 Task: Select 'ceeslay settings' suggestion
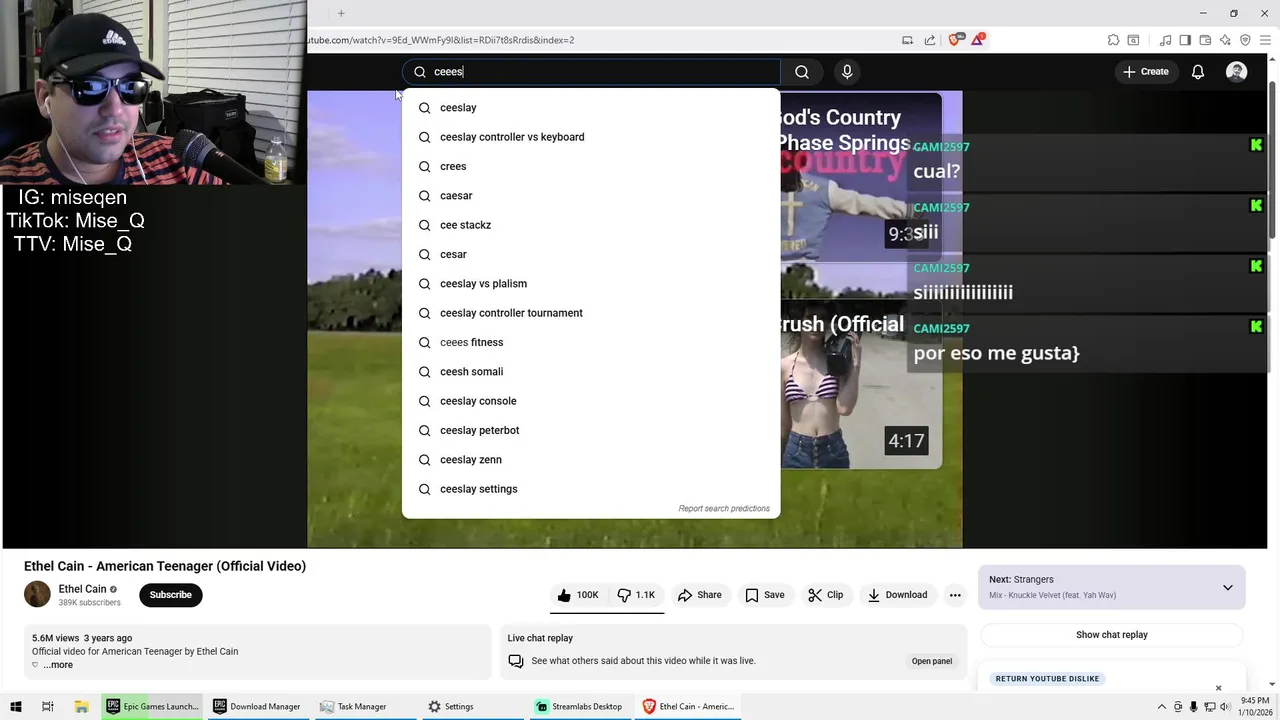tap(590, 489)
